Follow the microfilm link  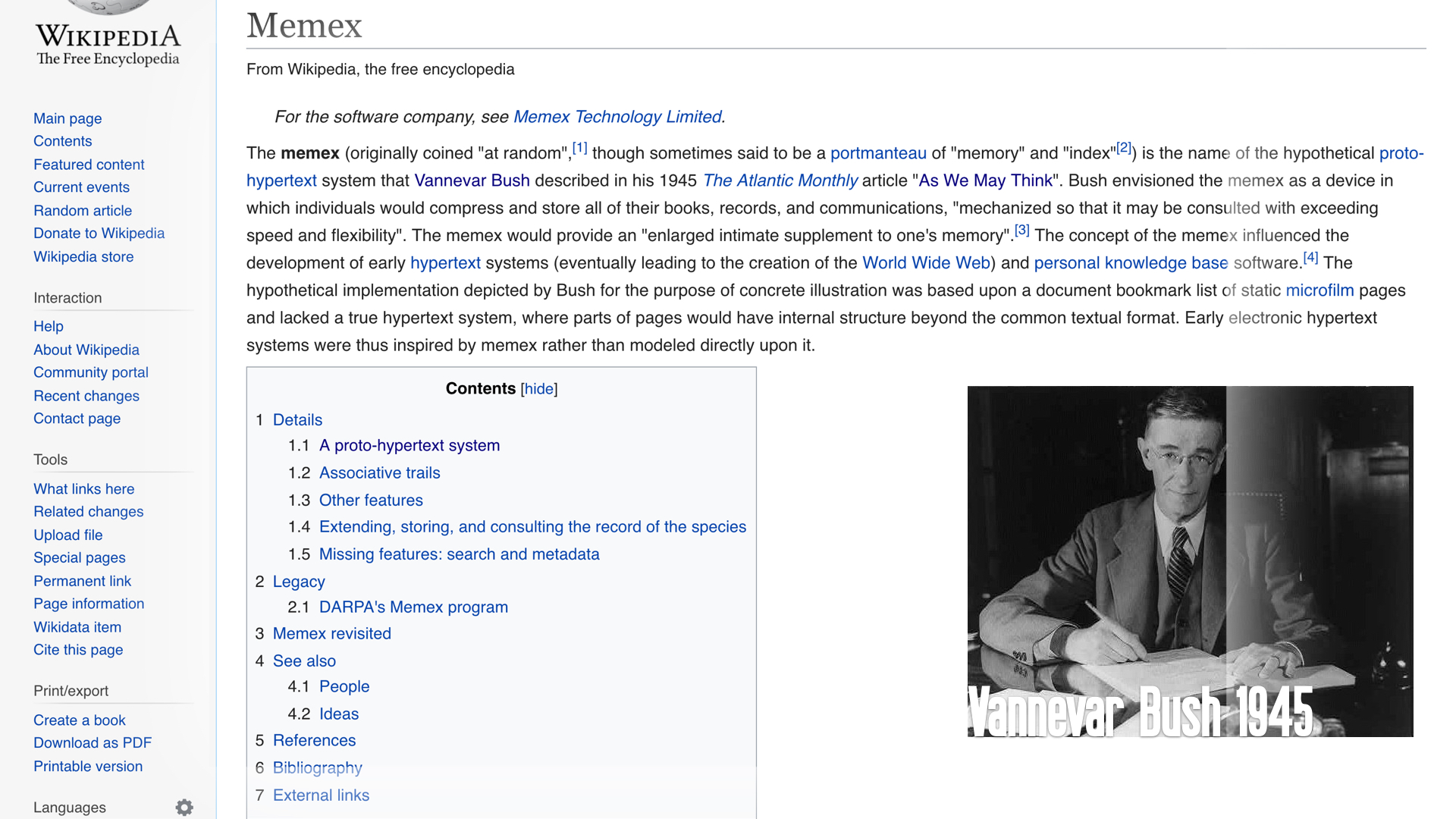coord(1319,290)
